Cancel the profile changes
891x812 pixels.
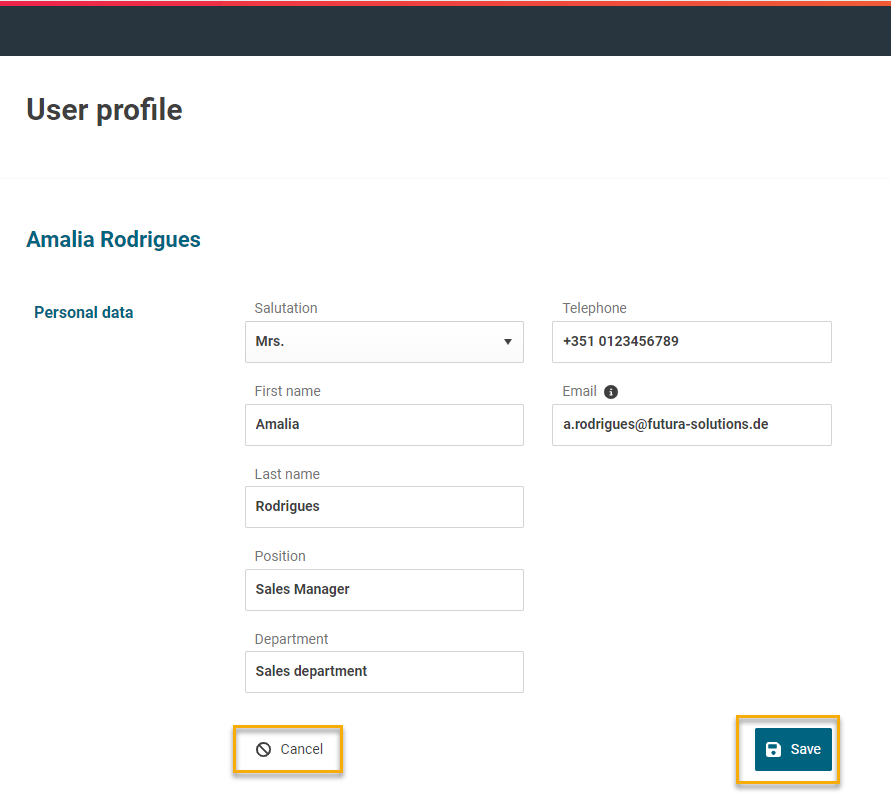[x=289, y=750]
